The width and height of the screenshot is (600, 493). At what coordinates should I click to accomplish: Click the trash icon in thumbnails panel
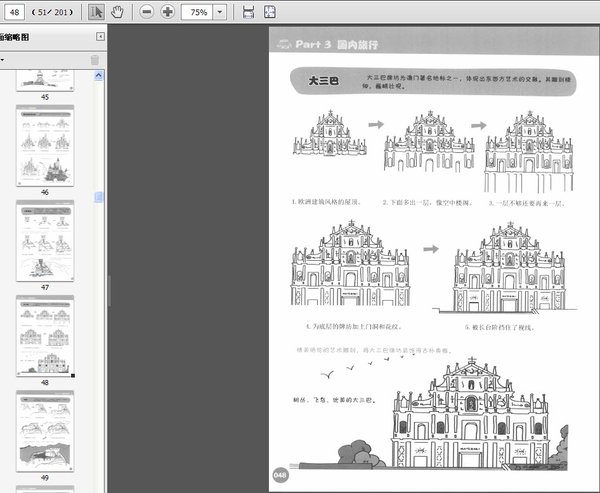[x=95, y=60]
